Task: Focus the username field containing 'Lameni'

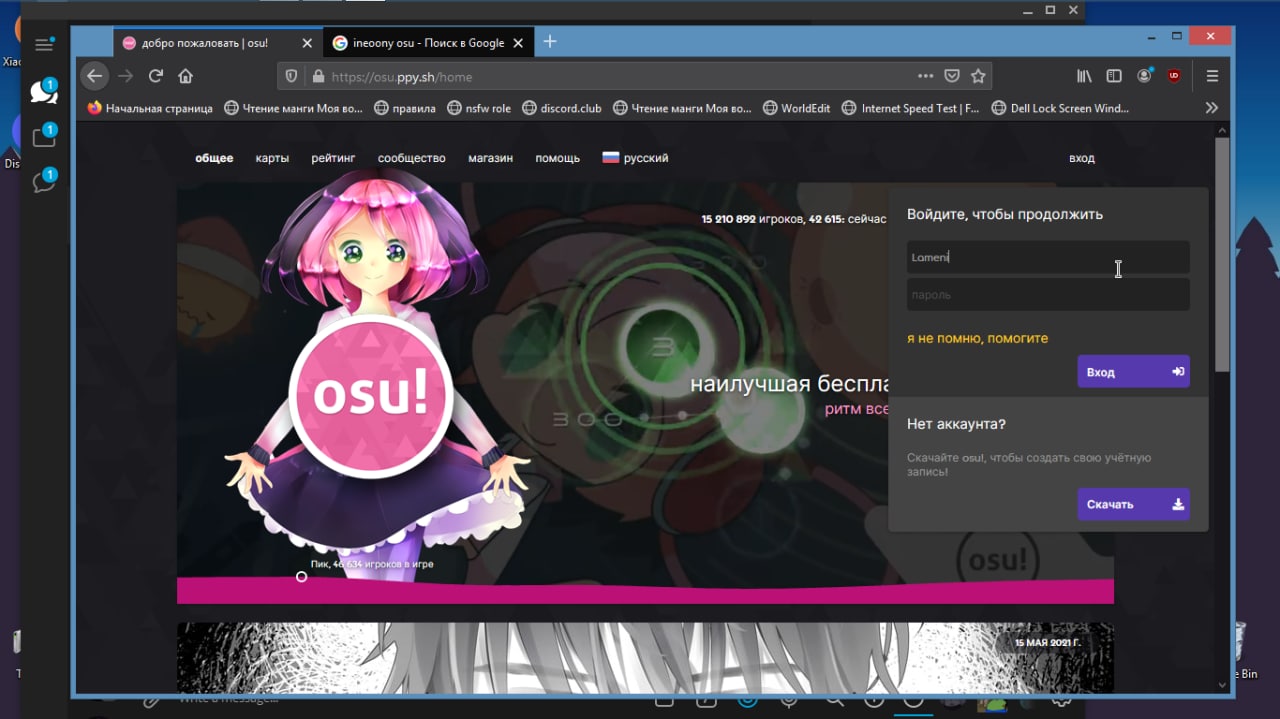Action: click(1048, 257)
